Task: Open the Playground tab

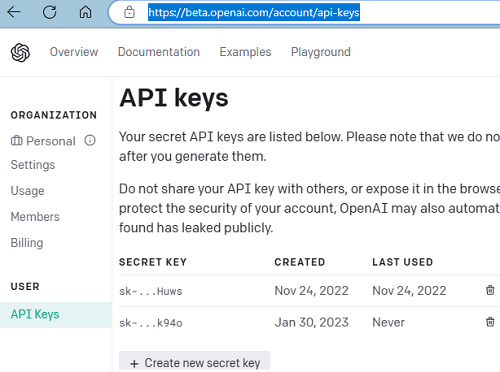Action: pos(321,52)
